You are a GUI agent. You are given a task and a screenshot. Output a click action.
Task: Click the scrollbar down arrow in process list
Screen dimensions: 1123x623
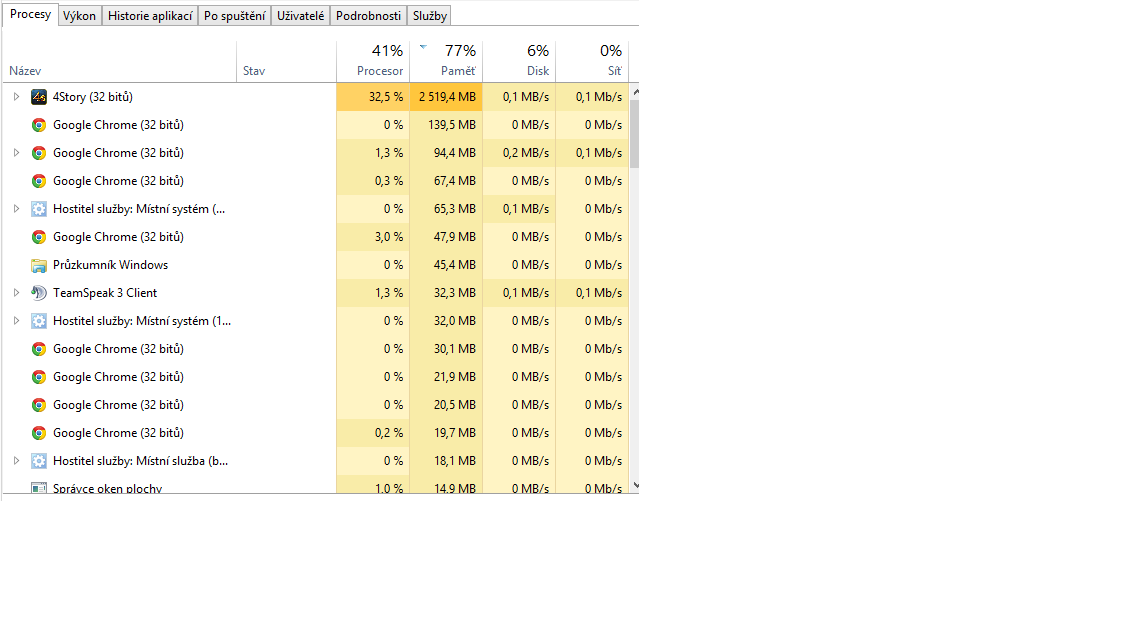635,485
